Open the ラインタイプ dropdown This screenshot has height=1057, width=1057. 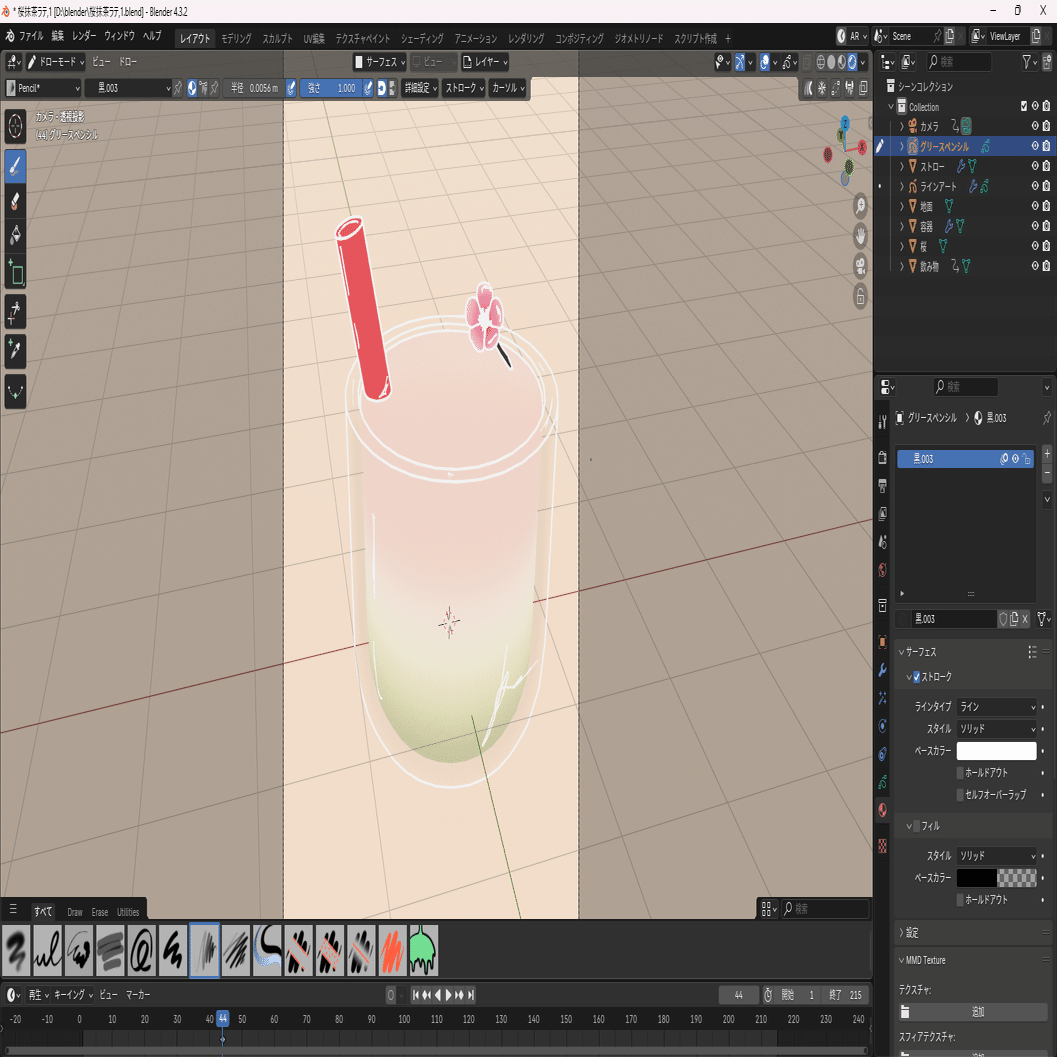(996, 706)
